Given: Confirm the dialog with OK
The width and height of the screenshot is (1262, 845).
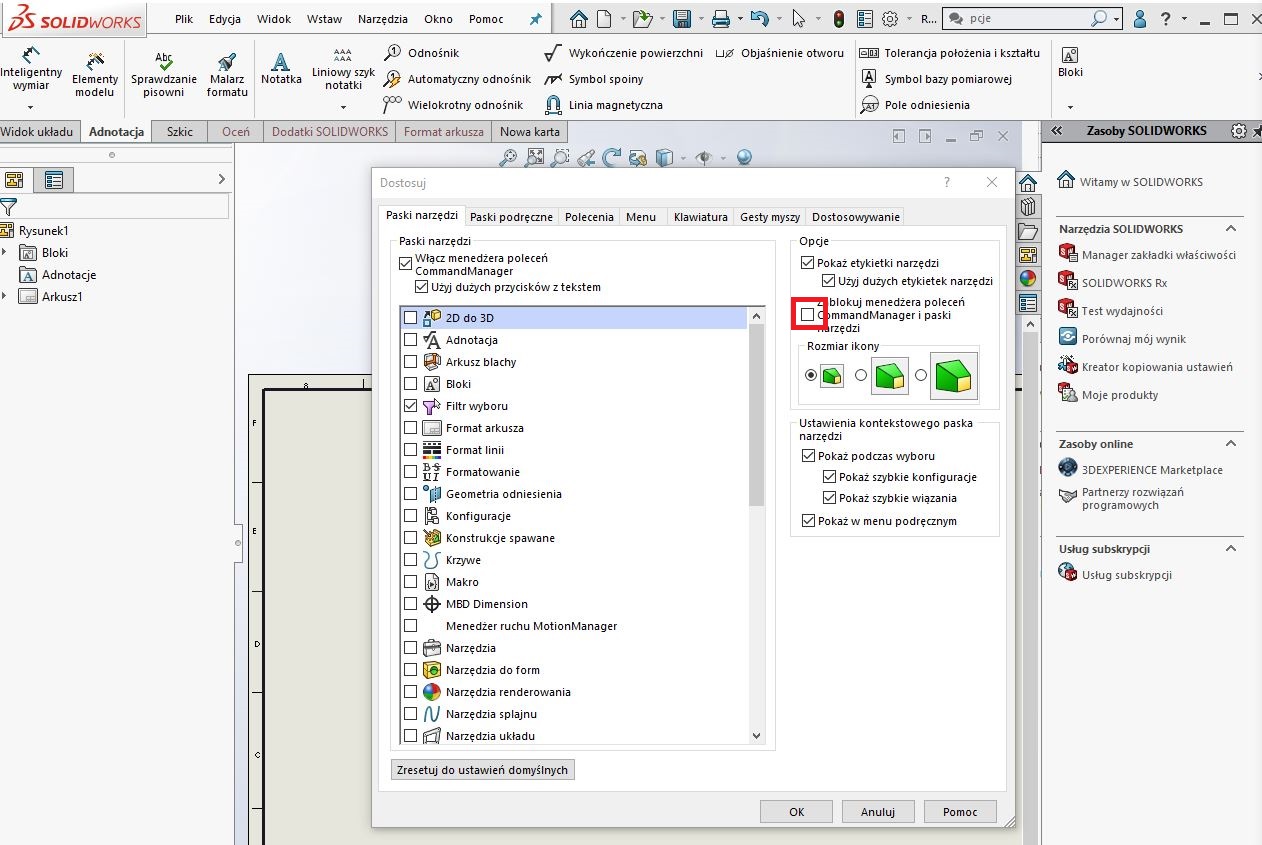Looking at the screenshot, I should [x=796, y=812].
